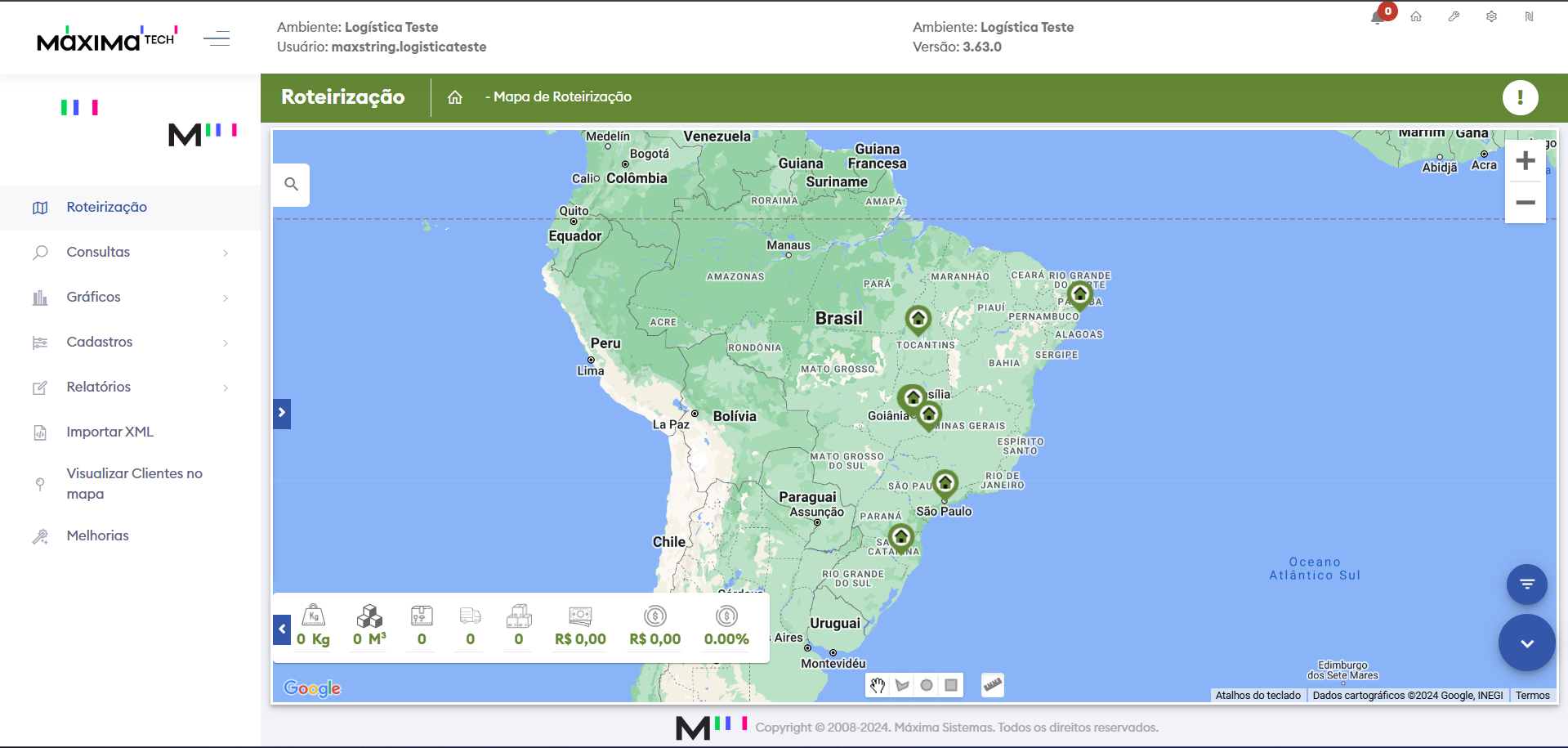The image size is (1568, 748).
Task: Expand the Consultas submenu chevron
Action: [226, 253]
